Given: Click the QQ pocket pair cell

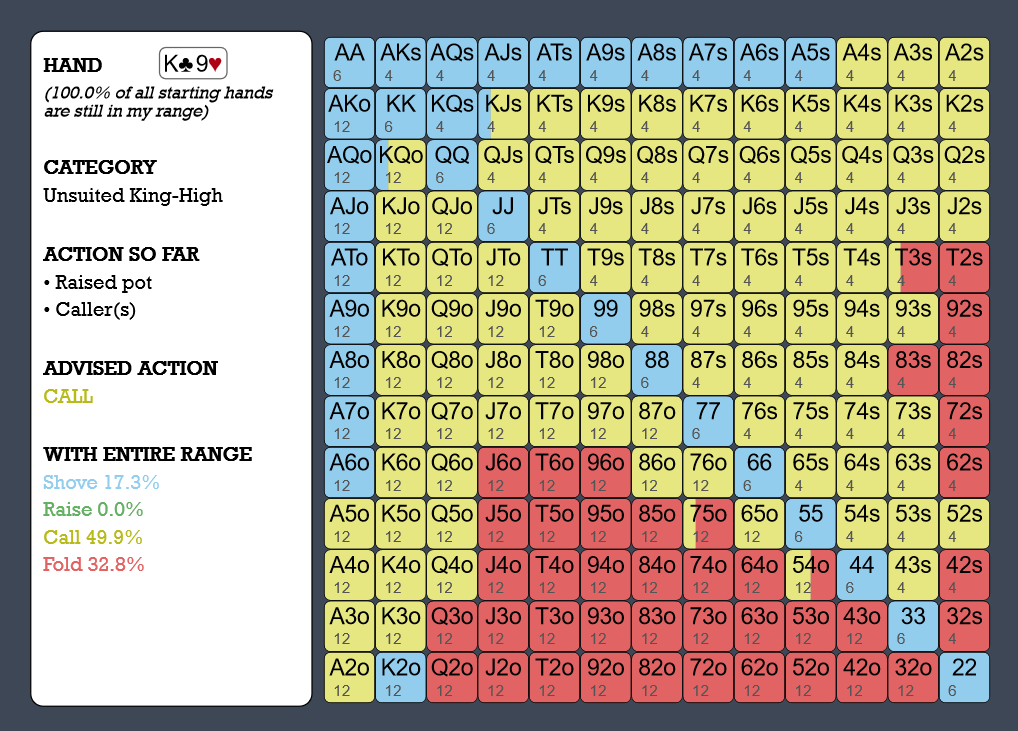Looking at the screenshot, I should 452,165.
